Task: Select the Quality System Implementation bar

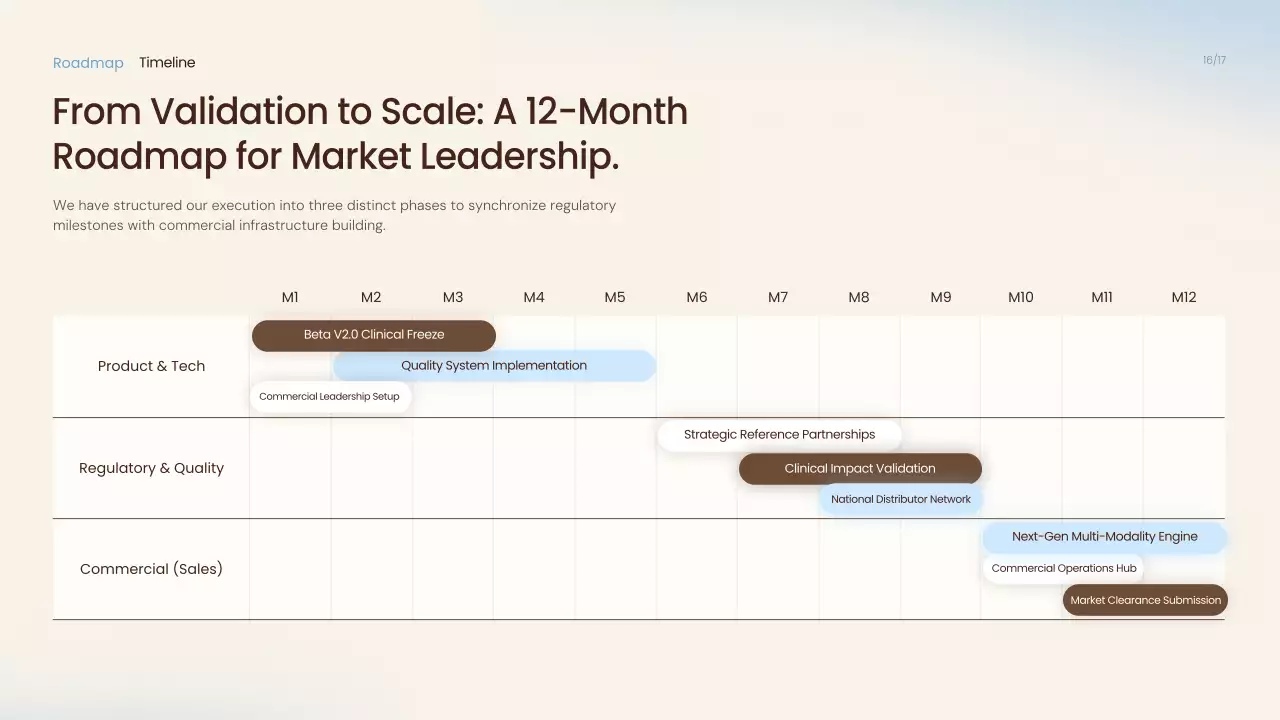Action: (494, 366)
